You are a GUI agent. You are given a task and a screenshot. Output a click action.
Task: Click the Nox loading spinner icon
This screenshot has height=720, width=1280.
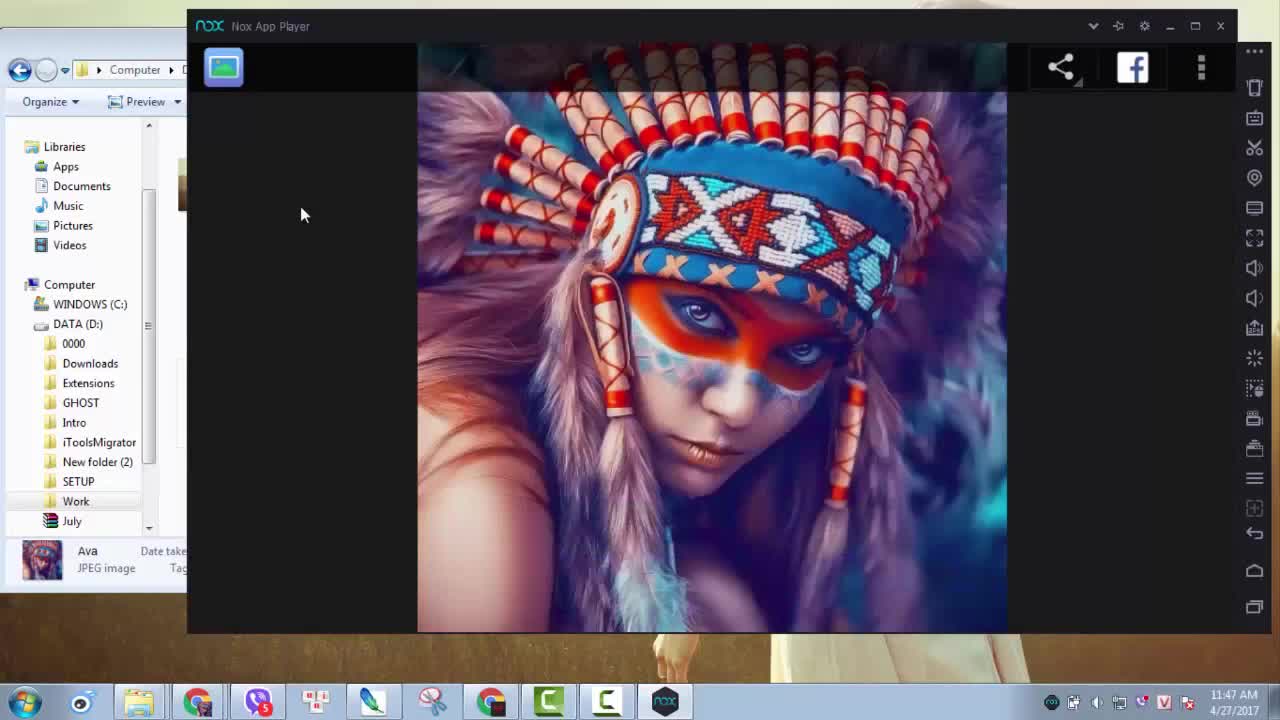1254,358
